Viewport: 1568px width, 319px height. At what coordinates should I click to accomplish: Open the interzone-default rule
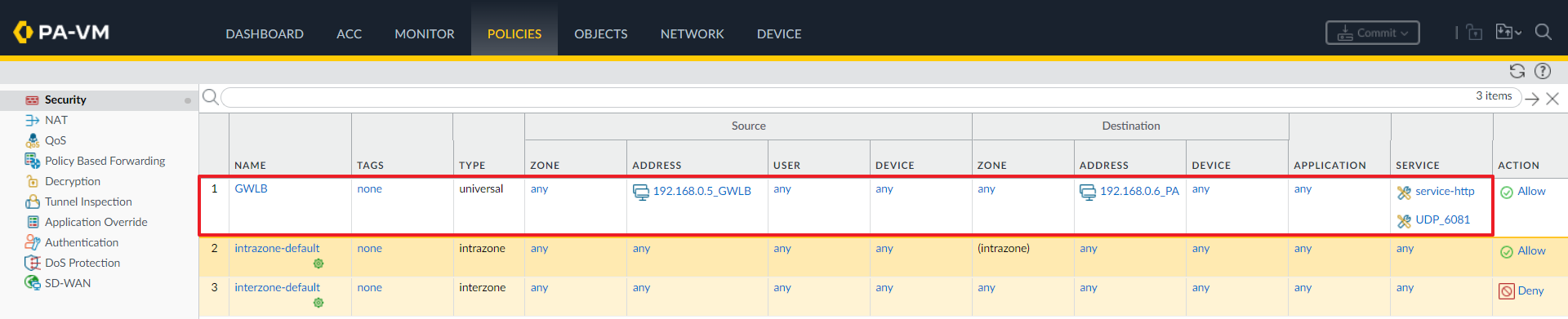277,287
